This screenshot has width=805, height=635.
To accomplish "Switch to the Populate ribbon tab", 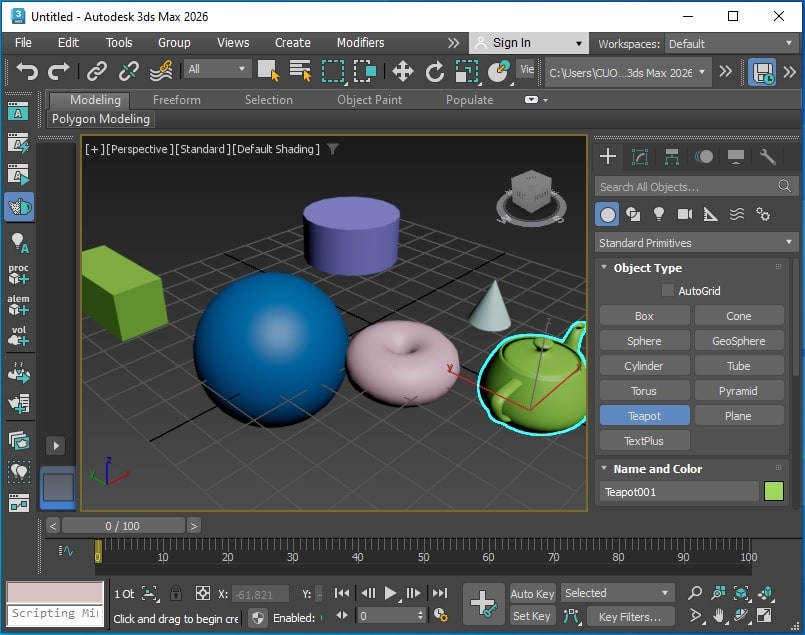I will pos(469,100).
